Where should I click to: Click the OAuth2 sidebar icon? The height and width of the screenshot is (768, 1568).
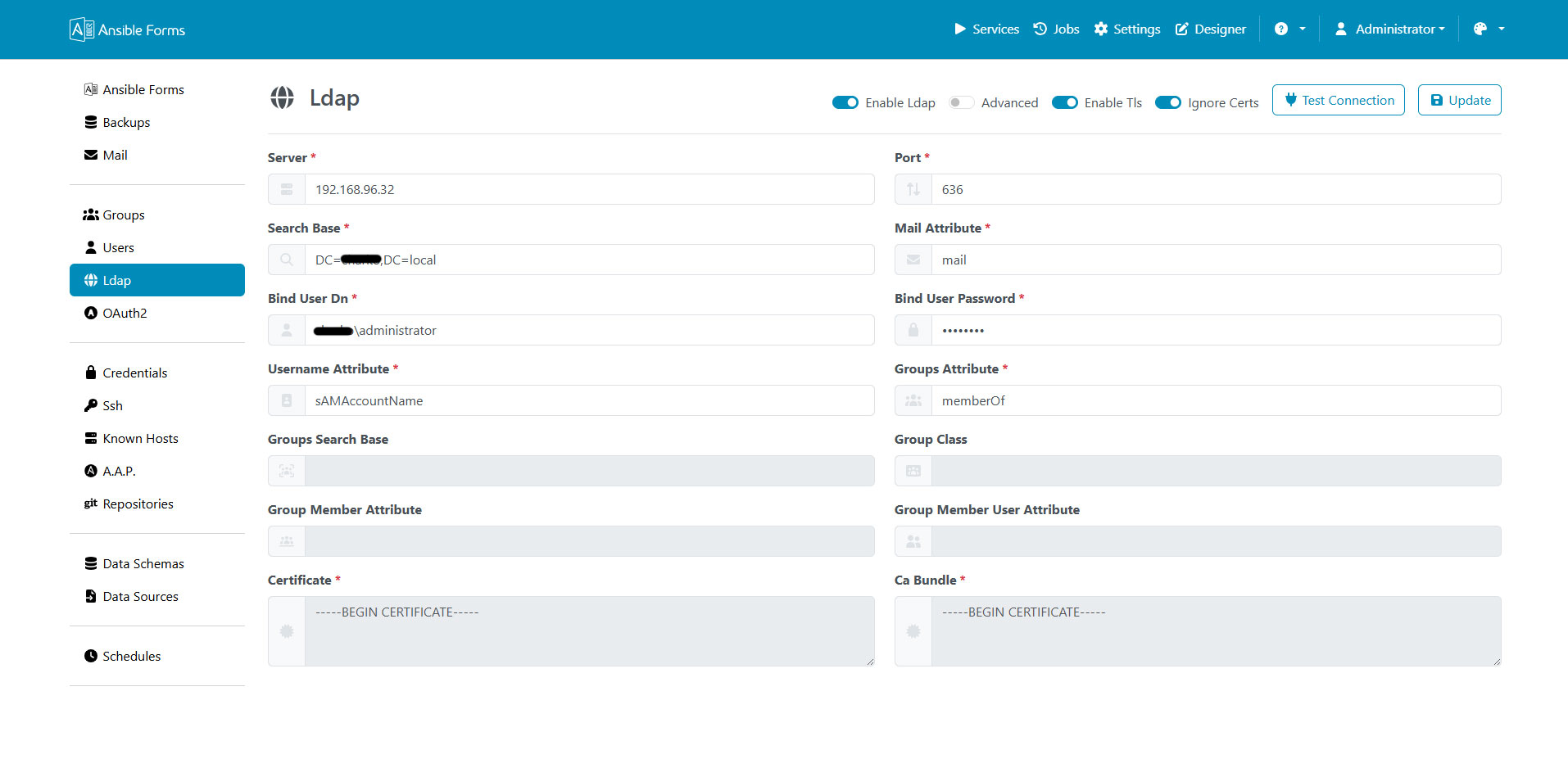click(x=90, y=313)
